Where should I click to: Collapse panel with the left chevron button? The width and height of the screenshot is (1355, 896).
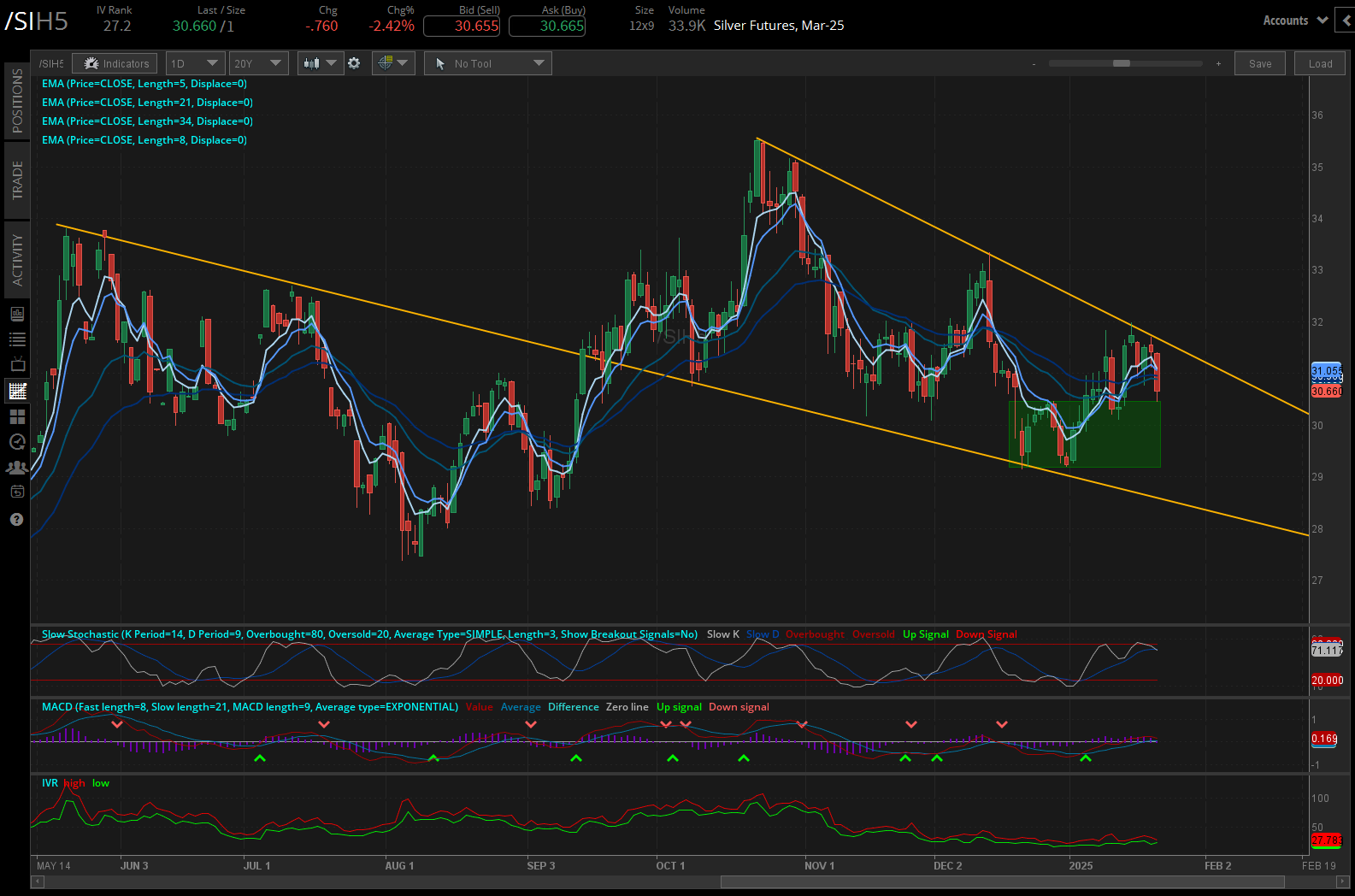click(1346, 21)
